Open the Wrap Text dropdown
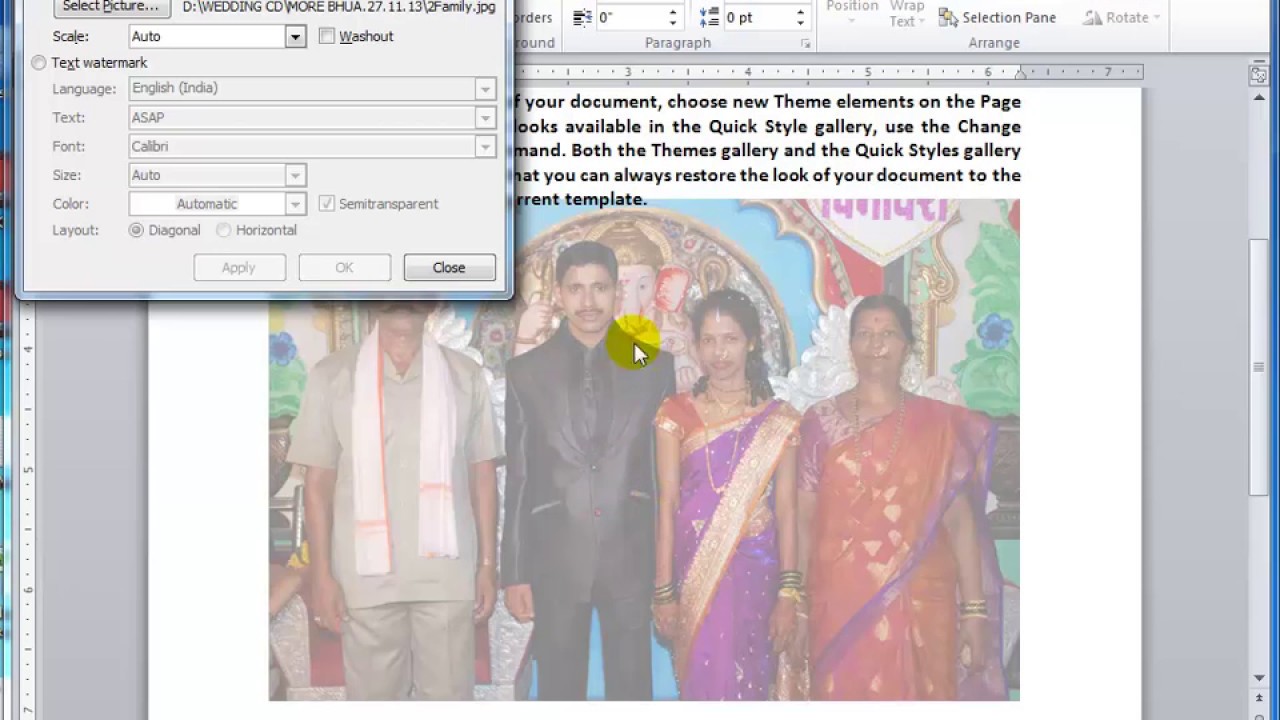The width and height of the screenshot is (1280, 720). pyautogui.click(x=907, y=14)
